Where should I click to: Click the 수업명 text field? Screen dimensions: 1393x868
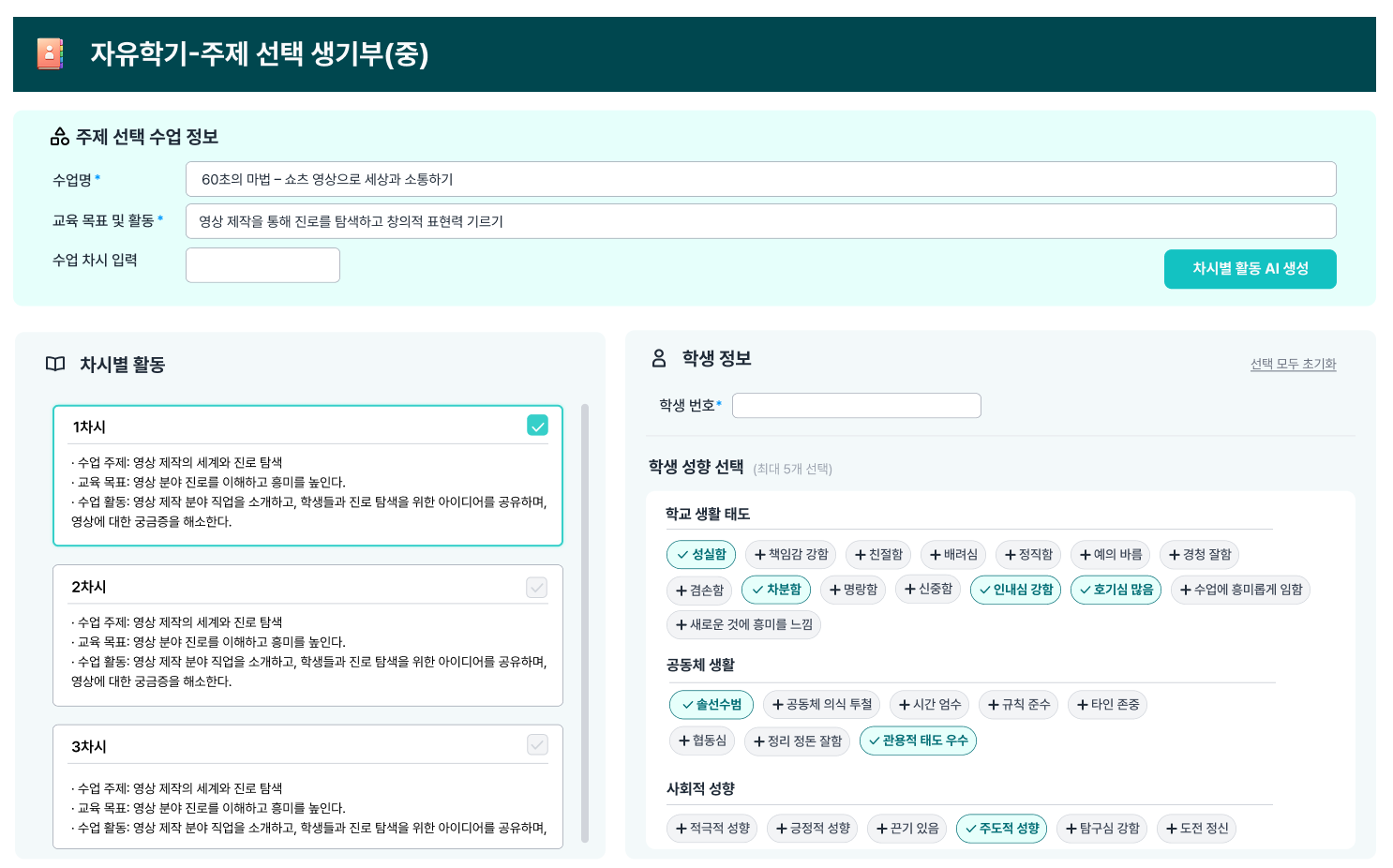point(760,179)
